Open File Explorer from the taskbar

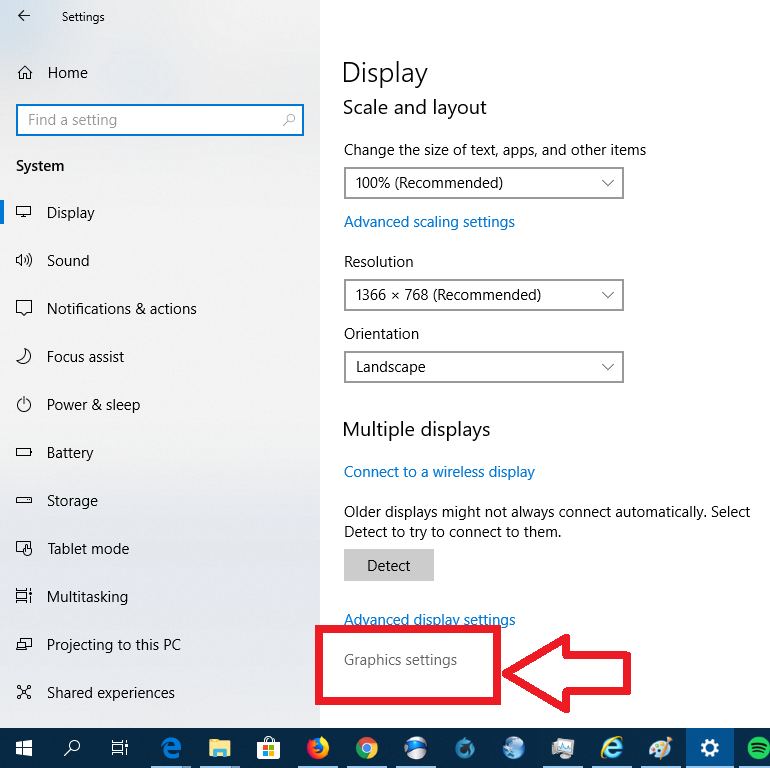[220, 748]
